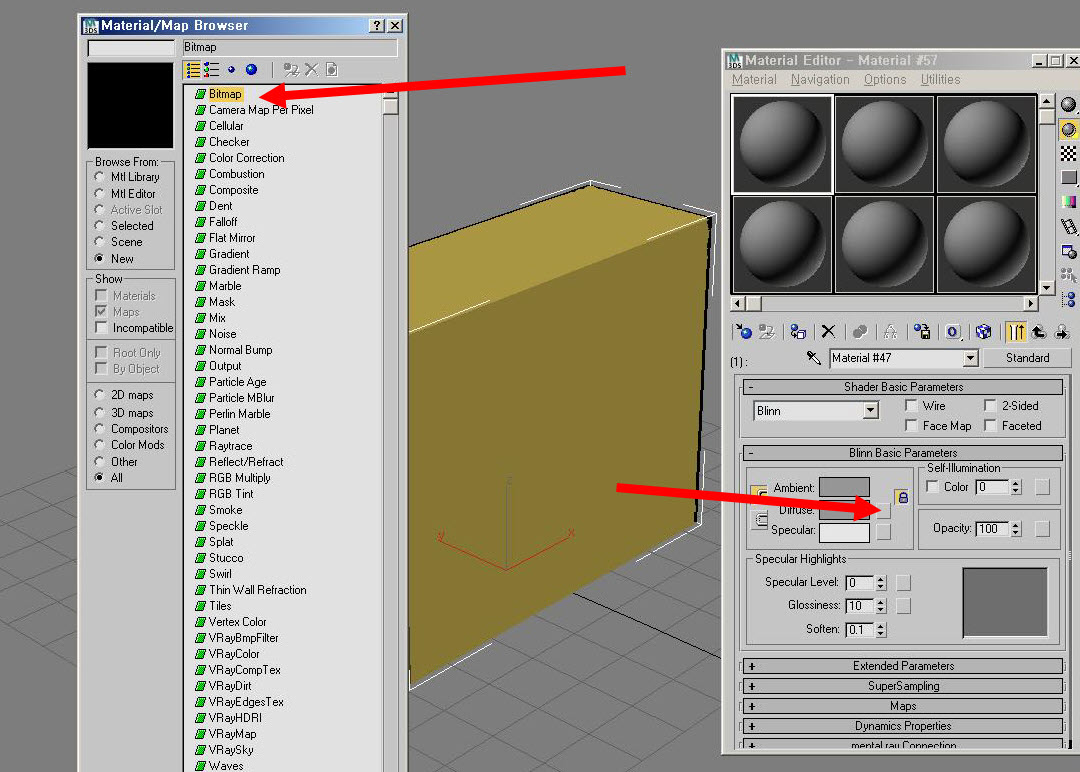
Task: Click ambient-diffuse lock icon
Action: pyautogui.click(x=902, y=497)
